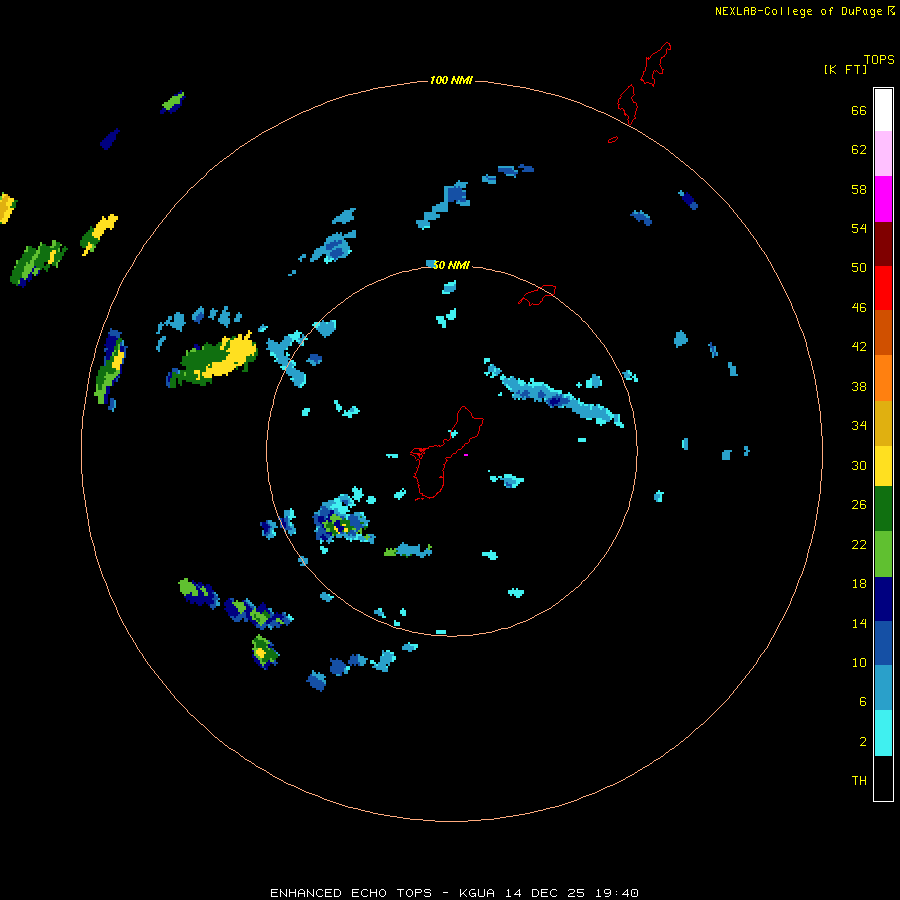The image size is (900, 900).
Task: Choose the dark orange legend swatch
Action: tap(883, 332)
